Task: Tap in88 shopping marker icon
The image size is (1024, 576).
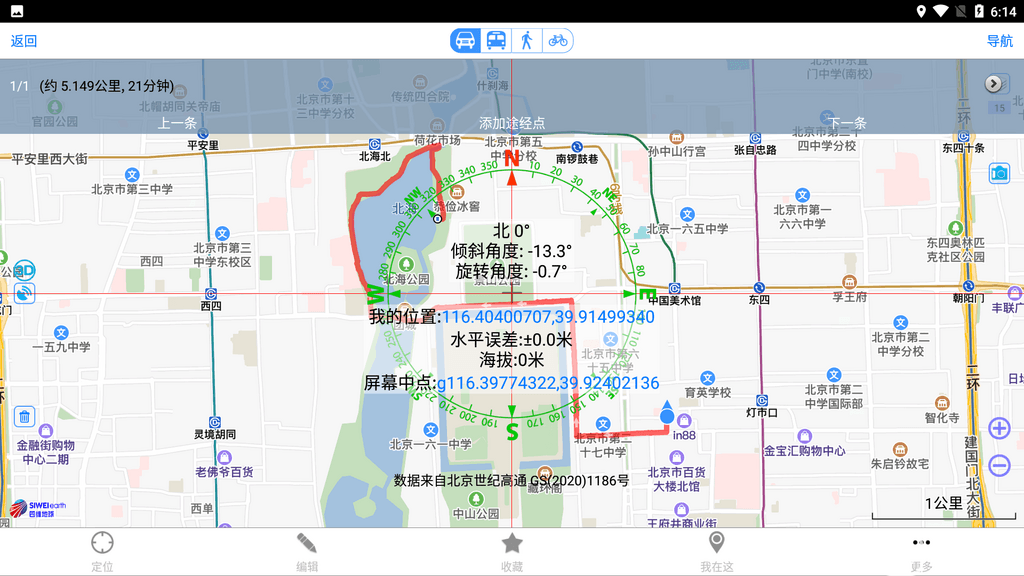Action: tap(684, 421)
